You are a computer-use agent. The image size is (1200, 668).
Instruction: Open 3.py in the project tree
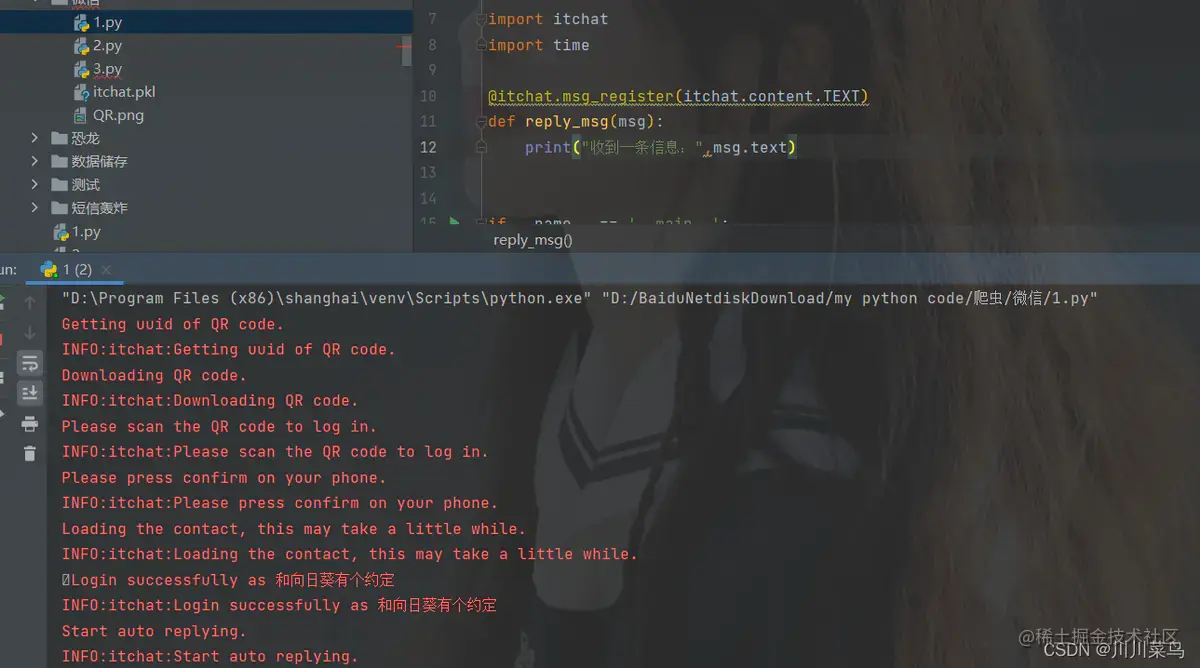click(x=107, y=69)
